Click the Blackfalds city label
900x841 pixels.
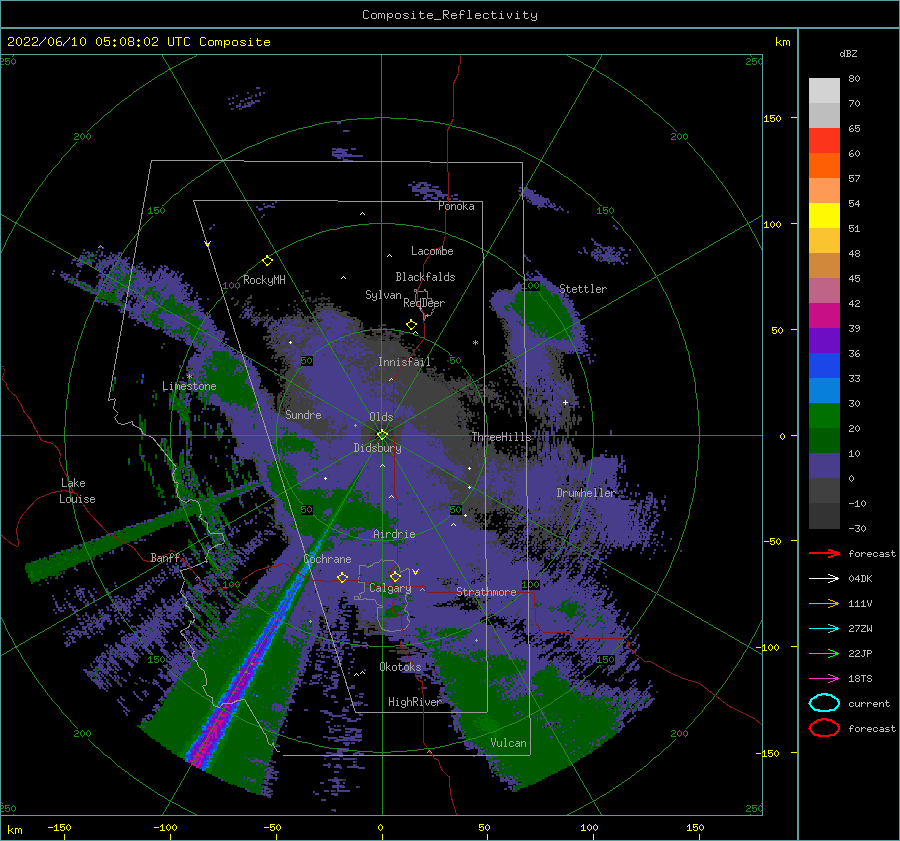425,277
